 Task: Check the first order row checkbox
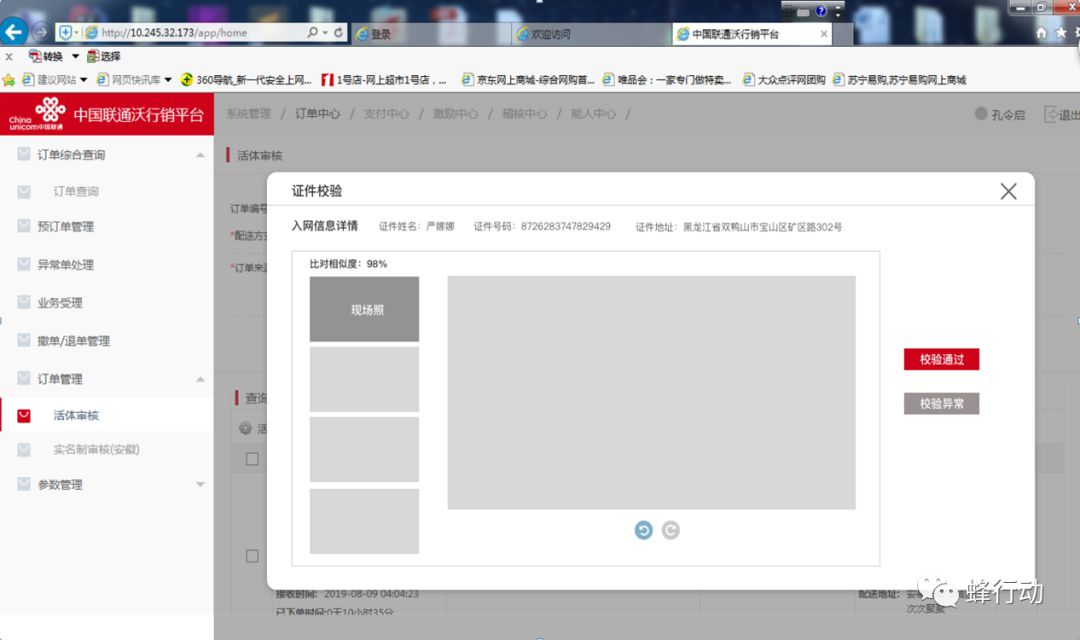click(x=254, y=458)
